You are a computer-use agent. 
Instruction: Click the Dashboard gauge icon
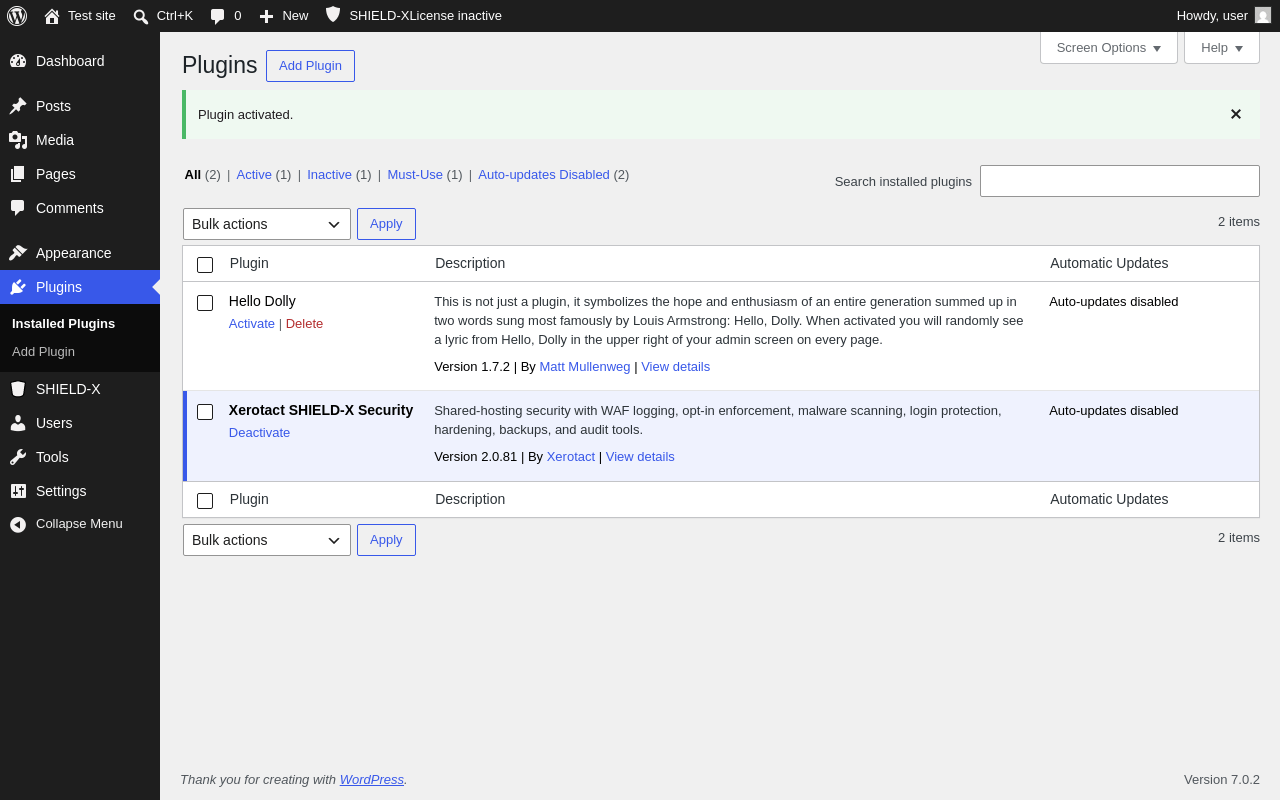pos(18,61)
